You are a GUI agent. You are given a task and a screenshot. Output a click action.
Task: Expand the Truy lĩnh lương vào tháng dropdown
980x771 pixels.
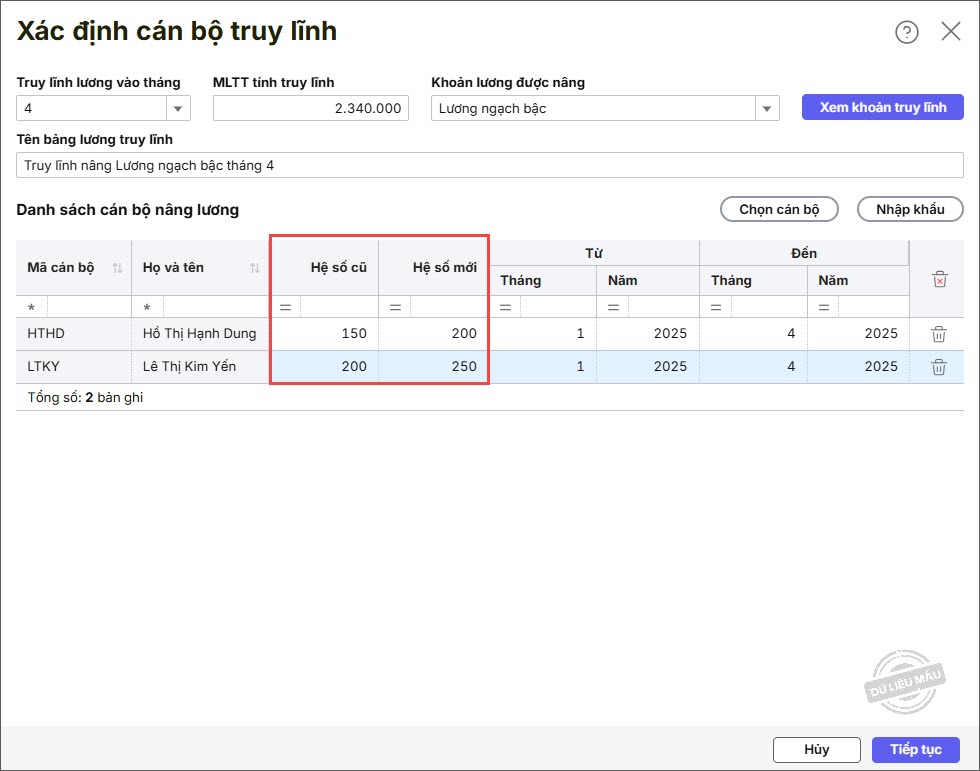click(178, 109)
